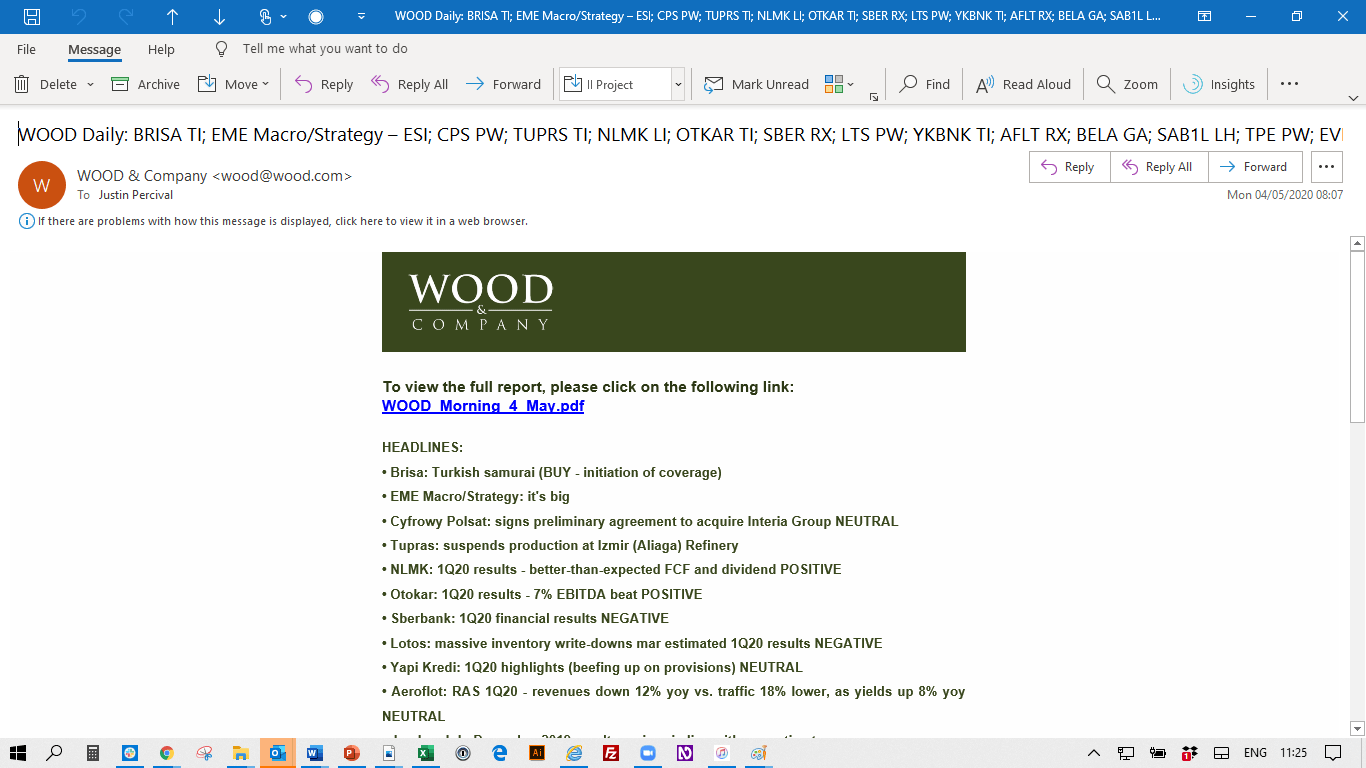The height and width of the screenshot is (768, 1366).
Task: Go to next item with down arrow
Action: click(220, 16)
